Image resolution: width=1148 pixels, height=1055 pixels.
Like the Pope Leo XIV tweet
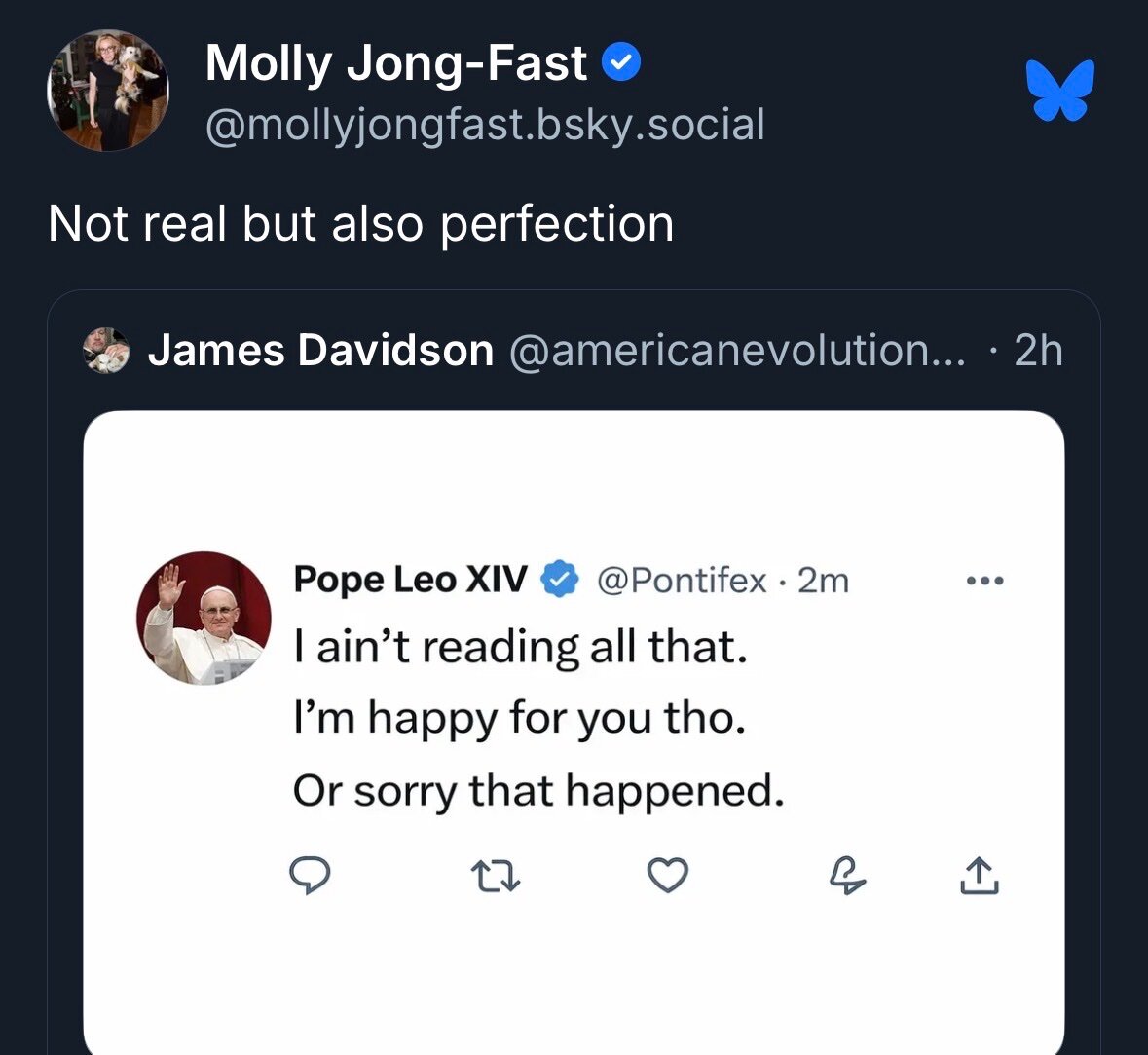coord(668,876)
